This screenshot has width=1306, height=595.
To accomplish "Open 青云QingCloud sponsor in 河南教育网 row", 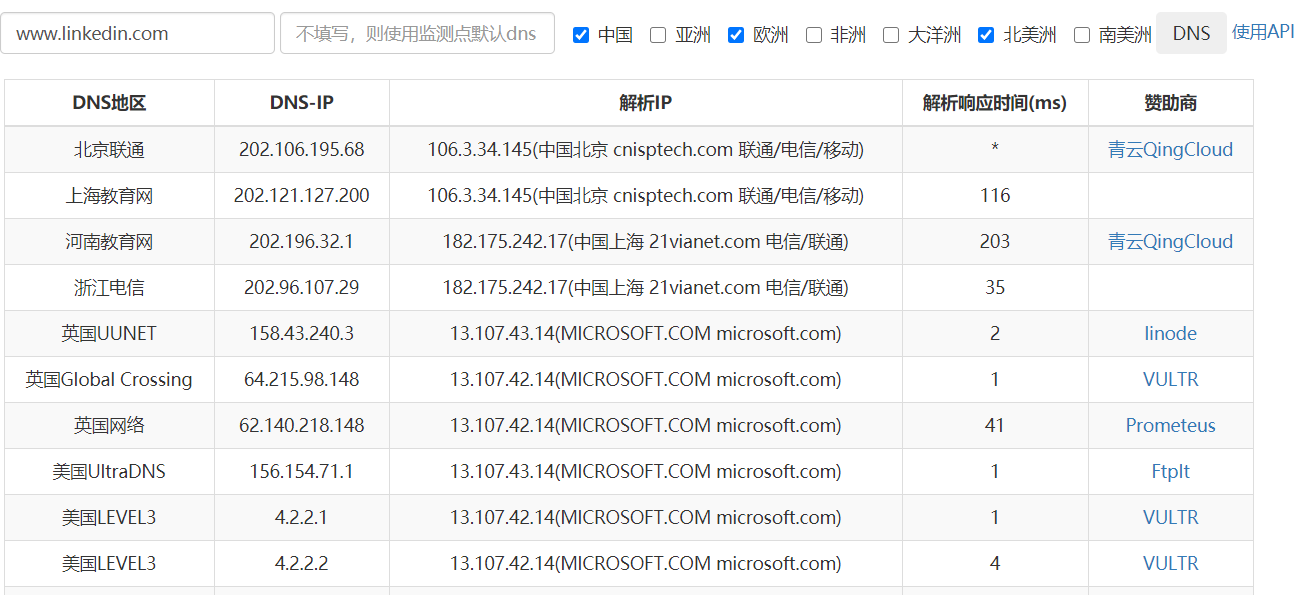I will 1170,242.
